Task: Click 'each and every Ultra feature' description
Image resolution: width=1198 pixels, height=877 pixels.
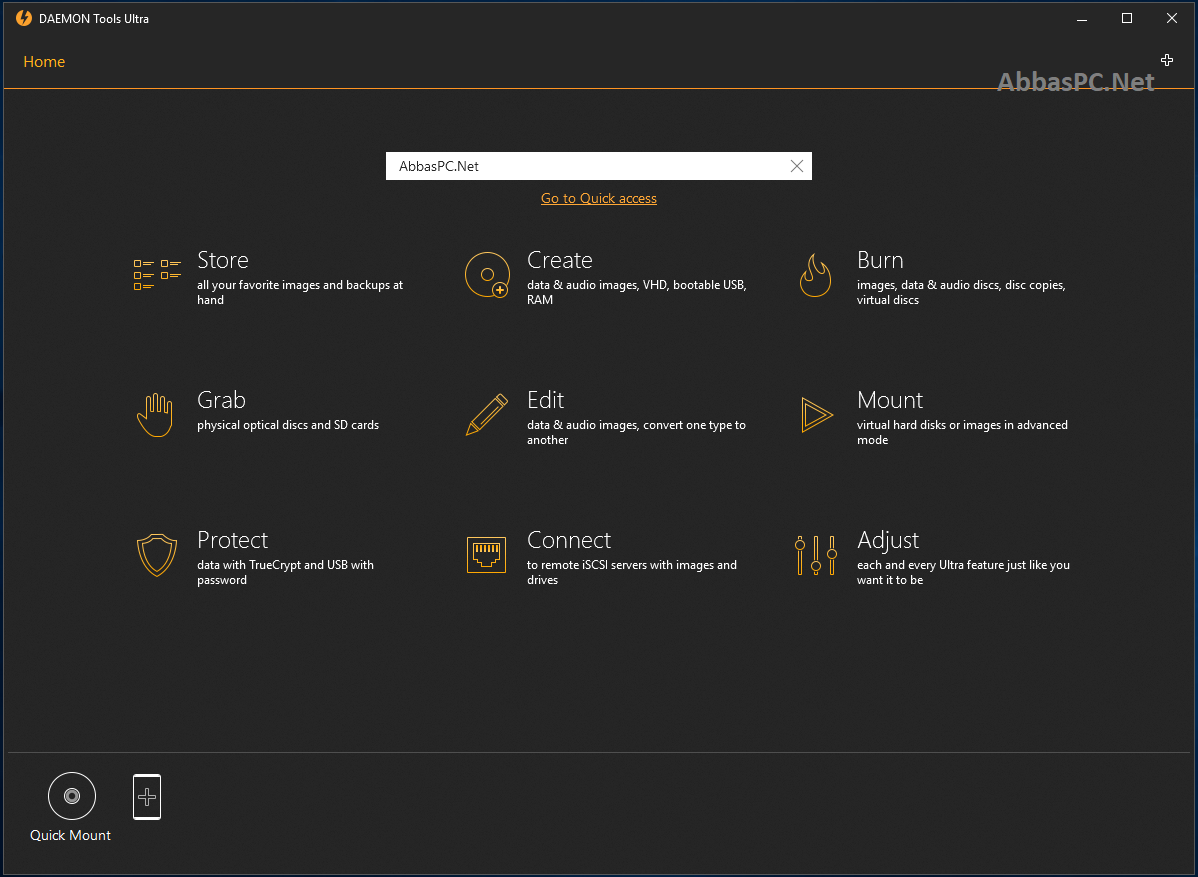Action: click(963, 572)
